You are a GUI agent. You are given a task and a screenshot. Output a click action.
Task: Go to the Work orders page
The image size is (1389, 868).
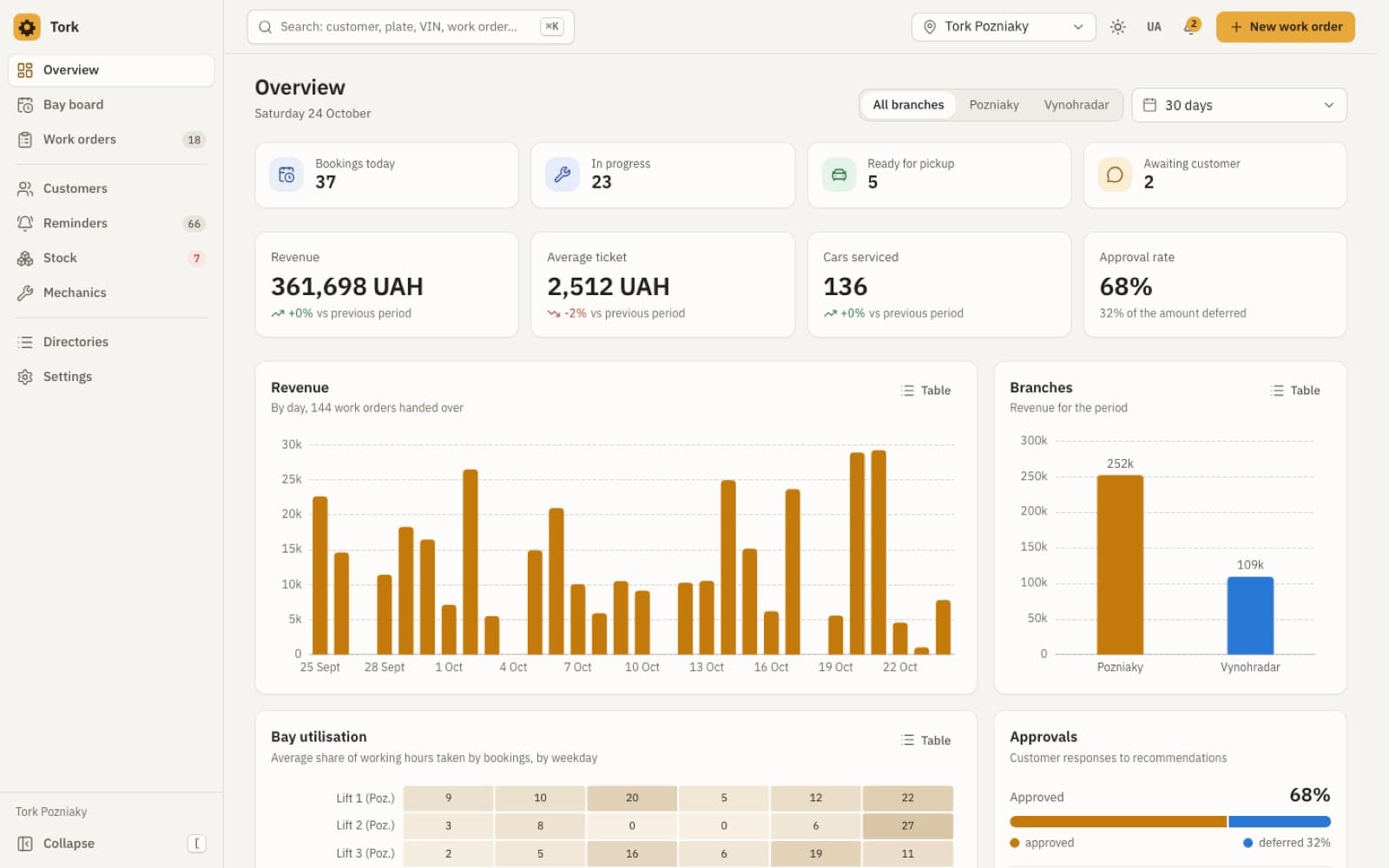click(111, 140)
